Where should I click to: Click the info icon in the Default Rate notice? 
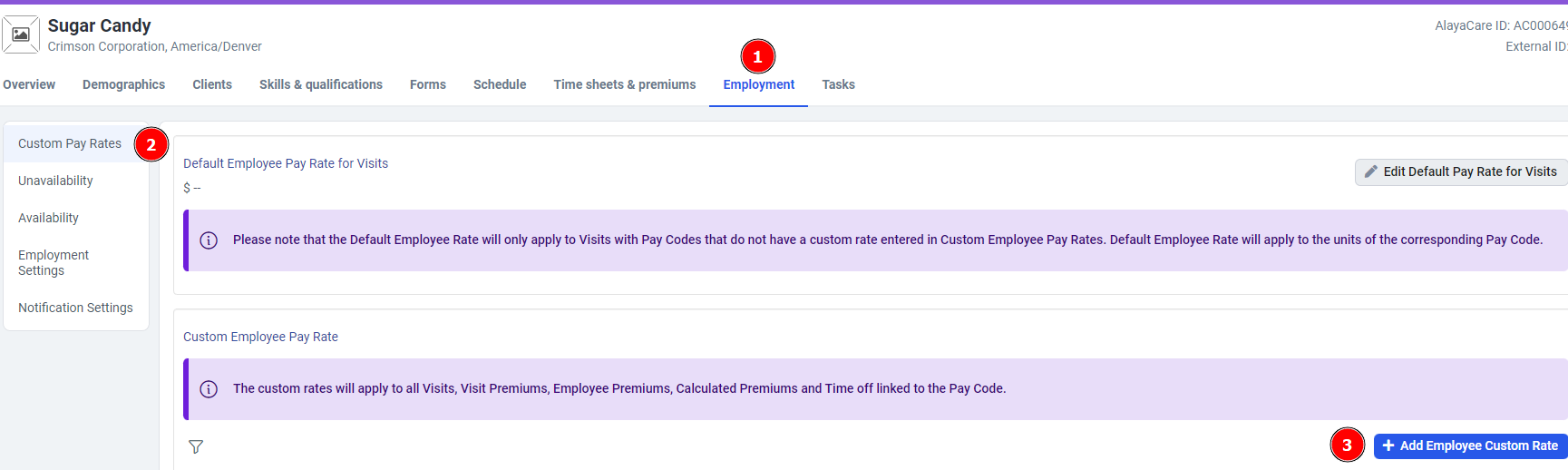[209, 240]
